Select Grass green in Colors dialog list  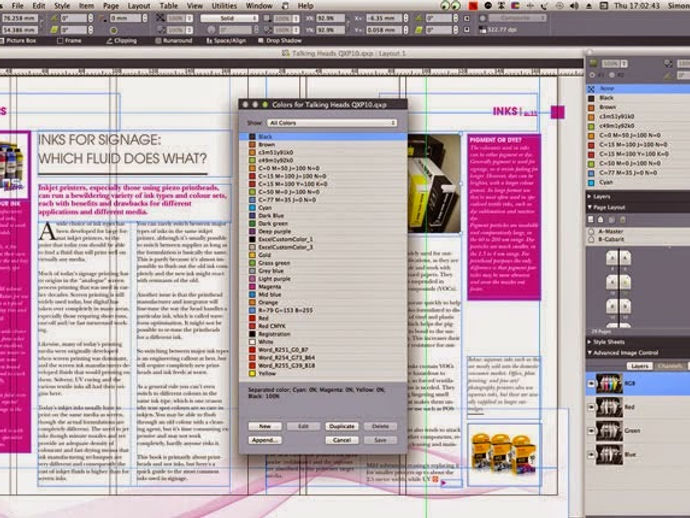pyautogui.click(x=323, y=263)
